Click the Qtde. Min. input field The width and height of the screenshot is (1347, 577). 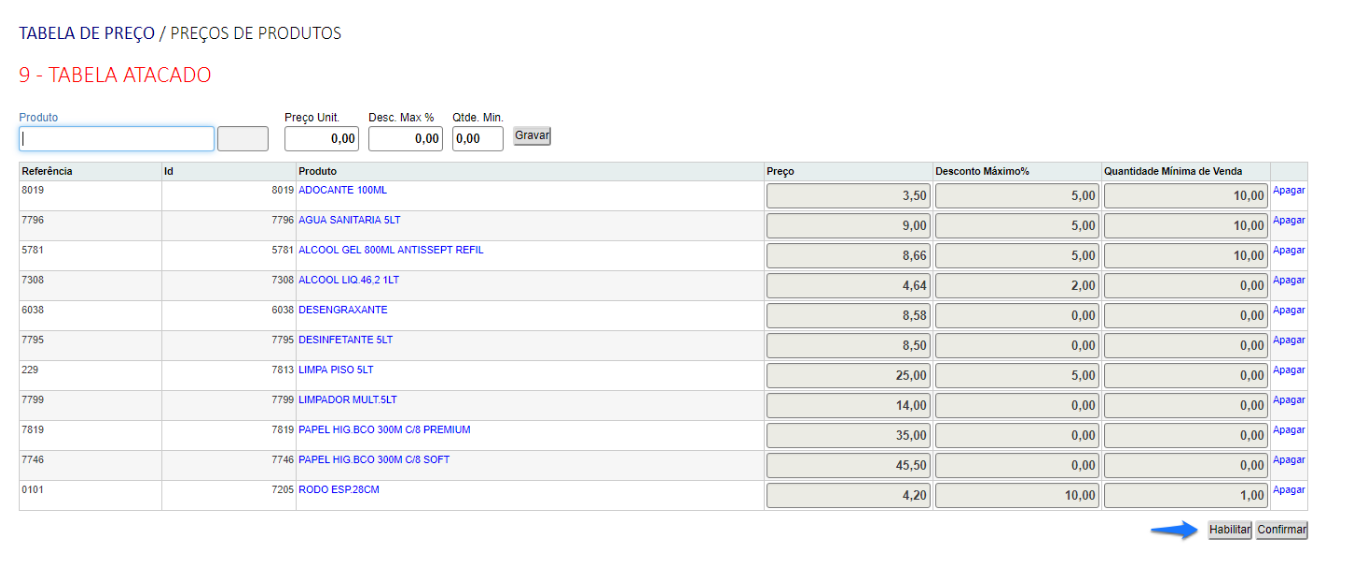477,139
